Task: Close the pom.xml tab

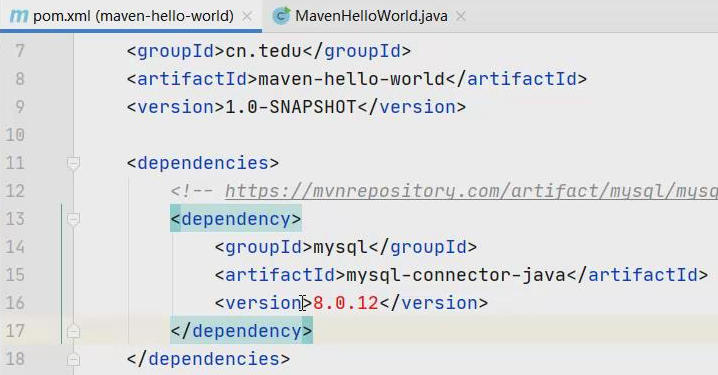Action: click(247, 16)
